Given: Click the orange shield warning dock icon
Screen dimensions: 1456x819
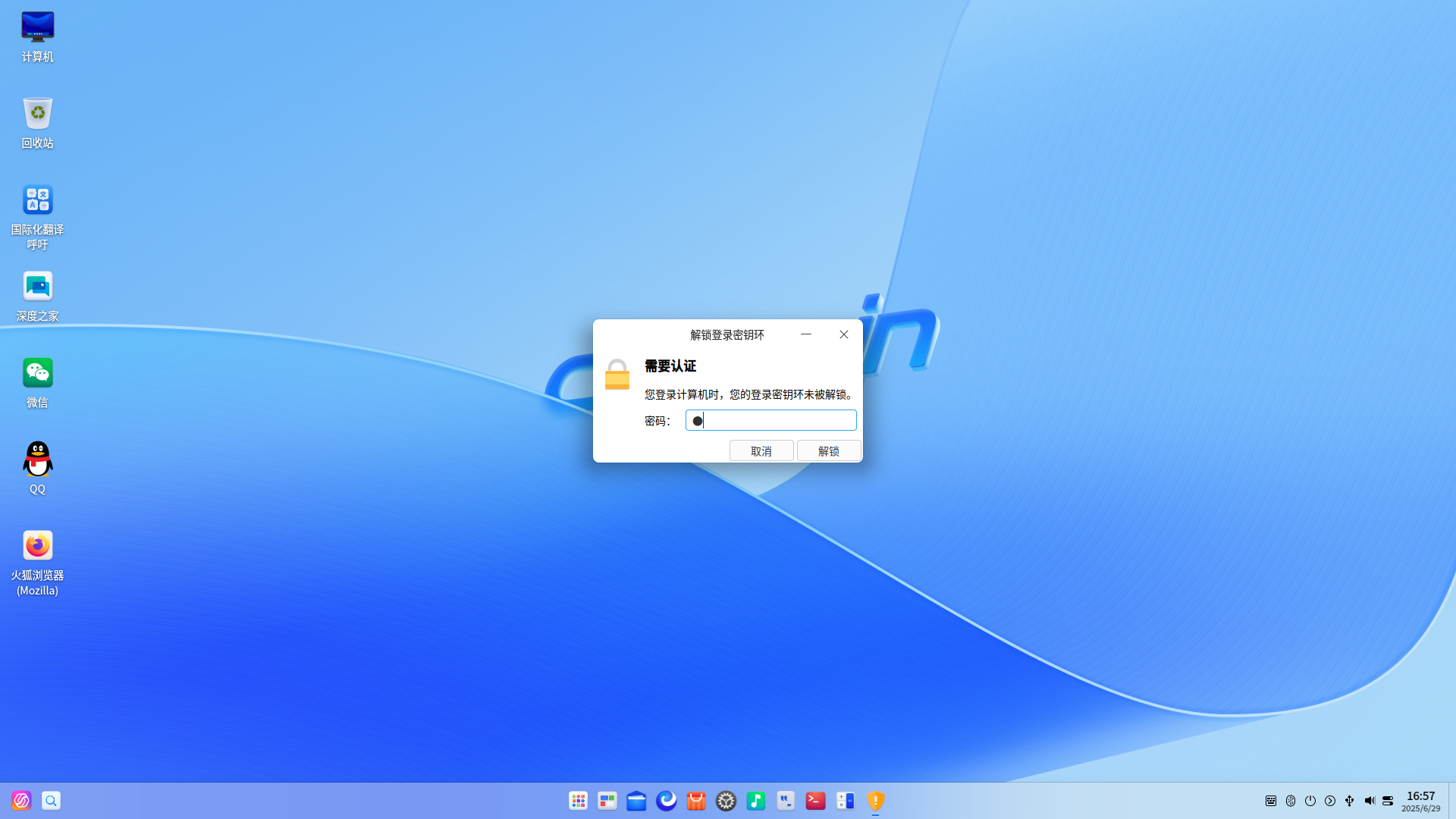Looking at the screenshot, I should point(875,801).
